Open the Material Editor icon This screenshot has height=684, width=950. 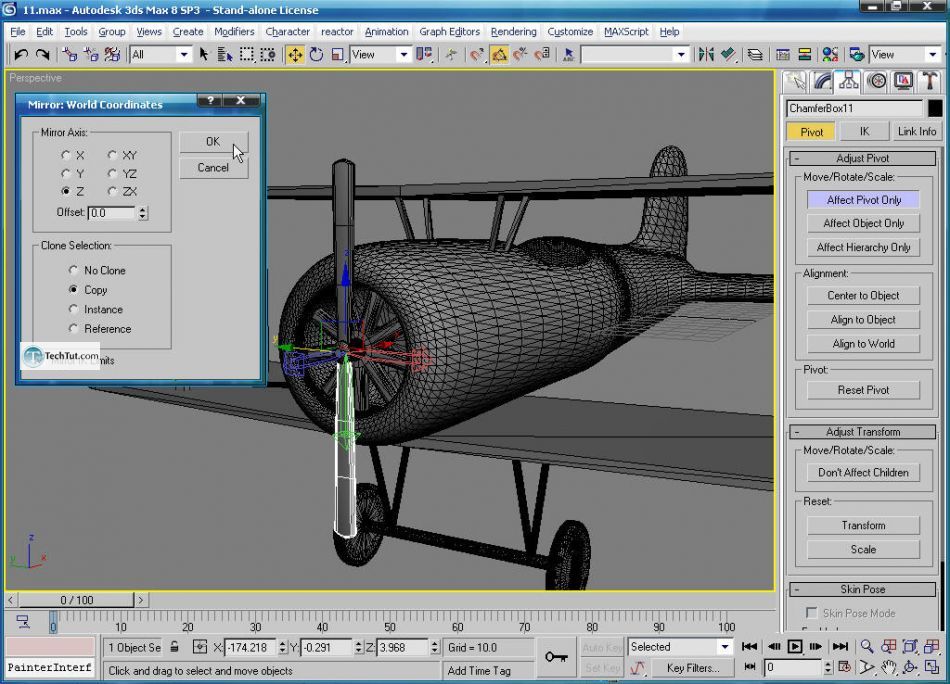830,55
